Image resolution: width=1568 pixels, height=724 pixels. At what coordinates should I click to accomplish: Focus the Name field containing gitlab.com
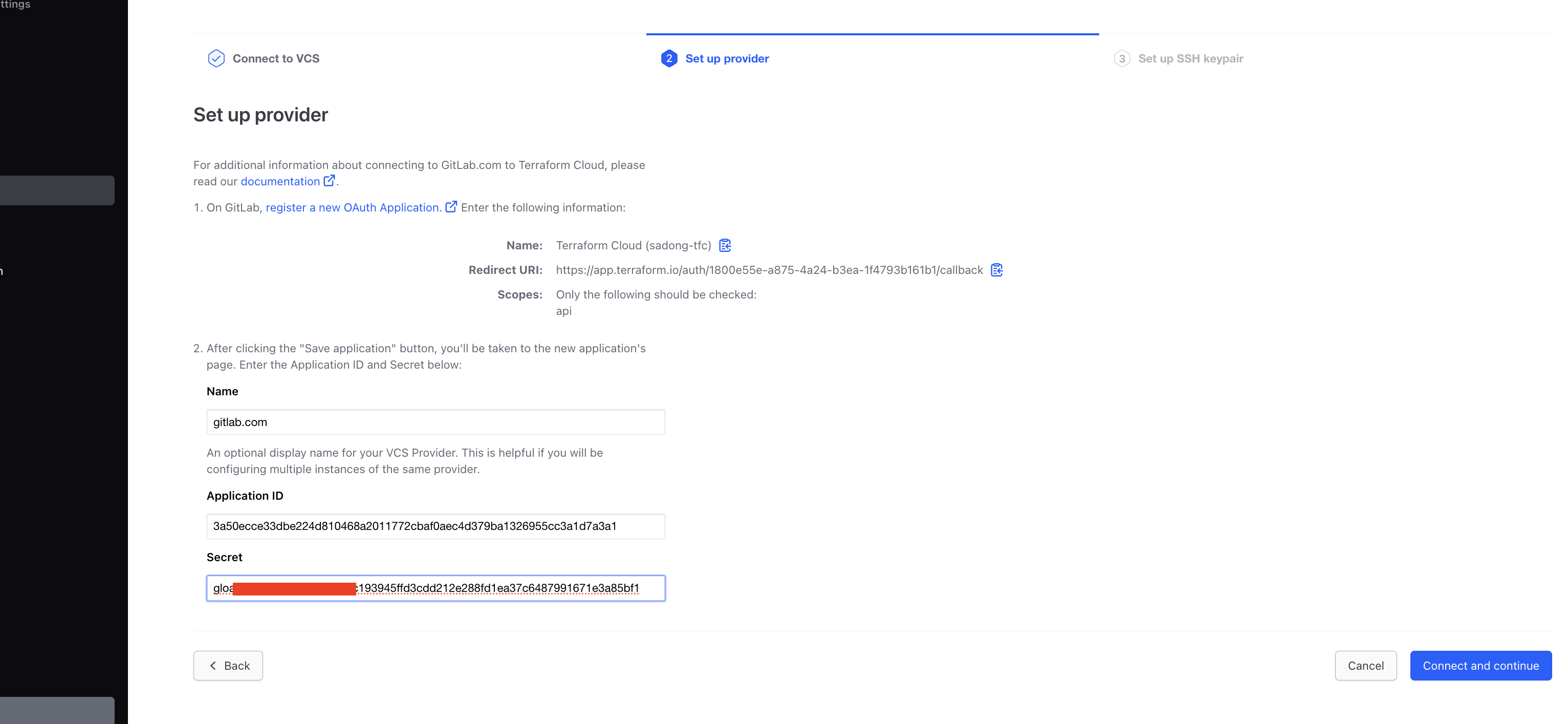pos(435,422)
